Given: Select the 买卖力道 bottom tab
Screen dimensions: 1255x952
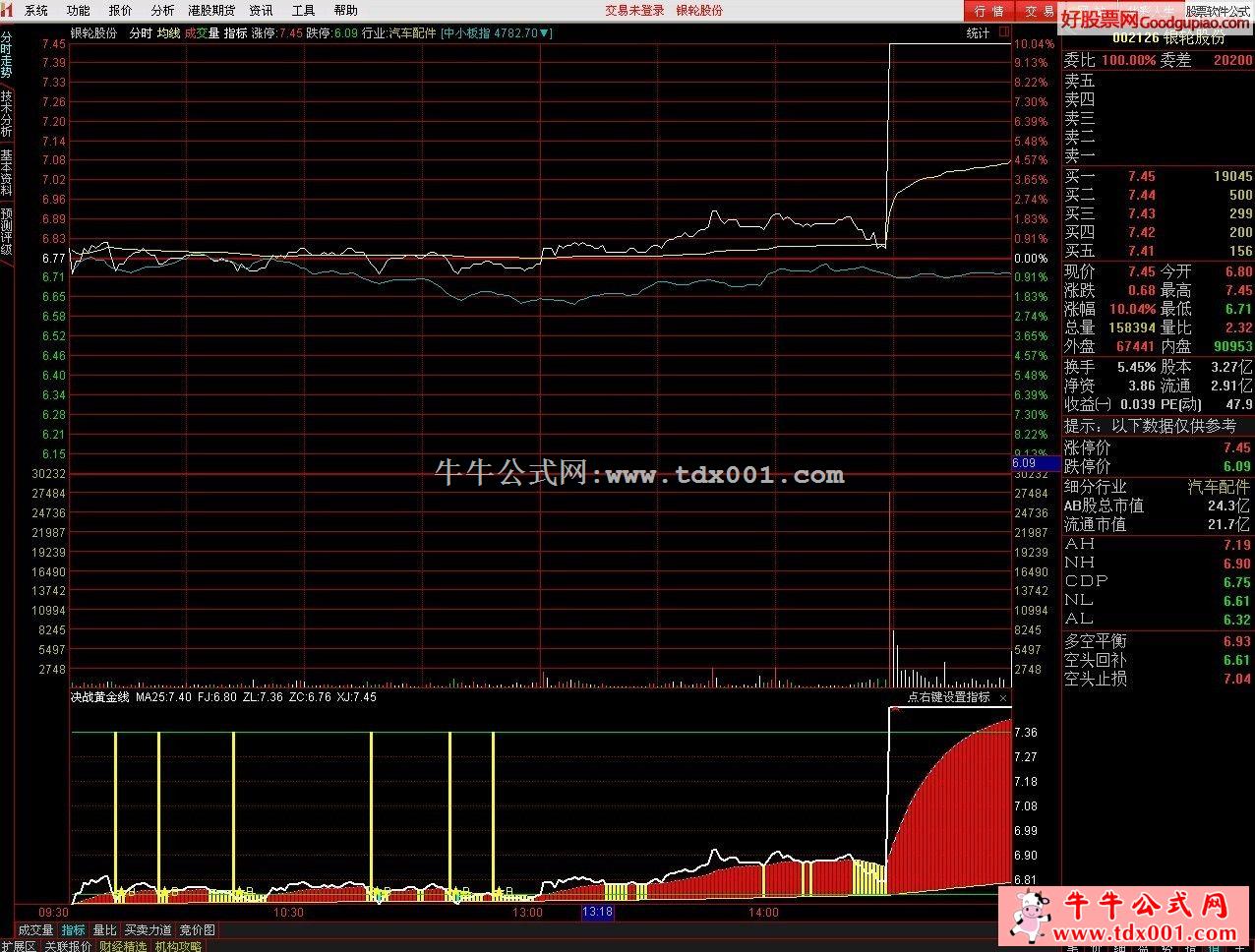Looking at the screenshot, I should (x=148, y=929).
